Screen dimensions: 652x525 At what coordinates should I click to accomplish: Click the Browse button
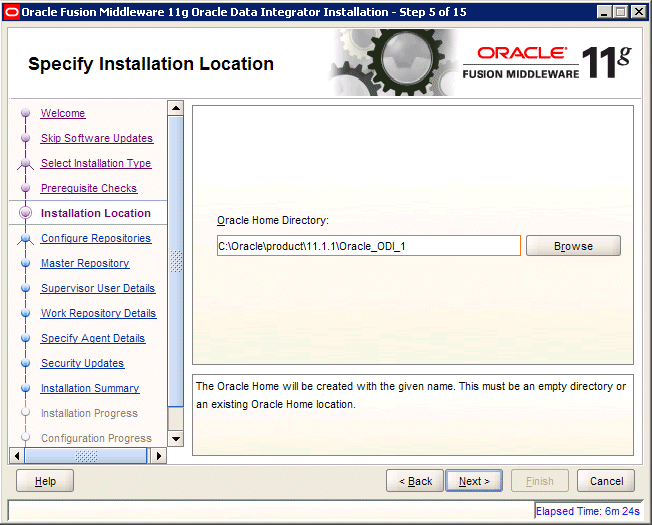click(573, 246)
